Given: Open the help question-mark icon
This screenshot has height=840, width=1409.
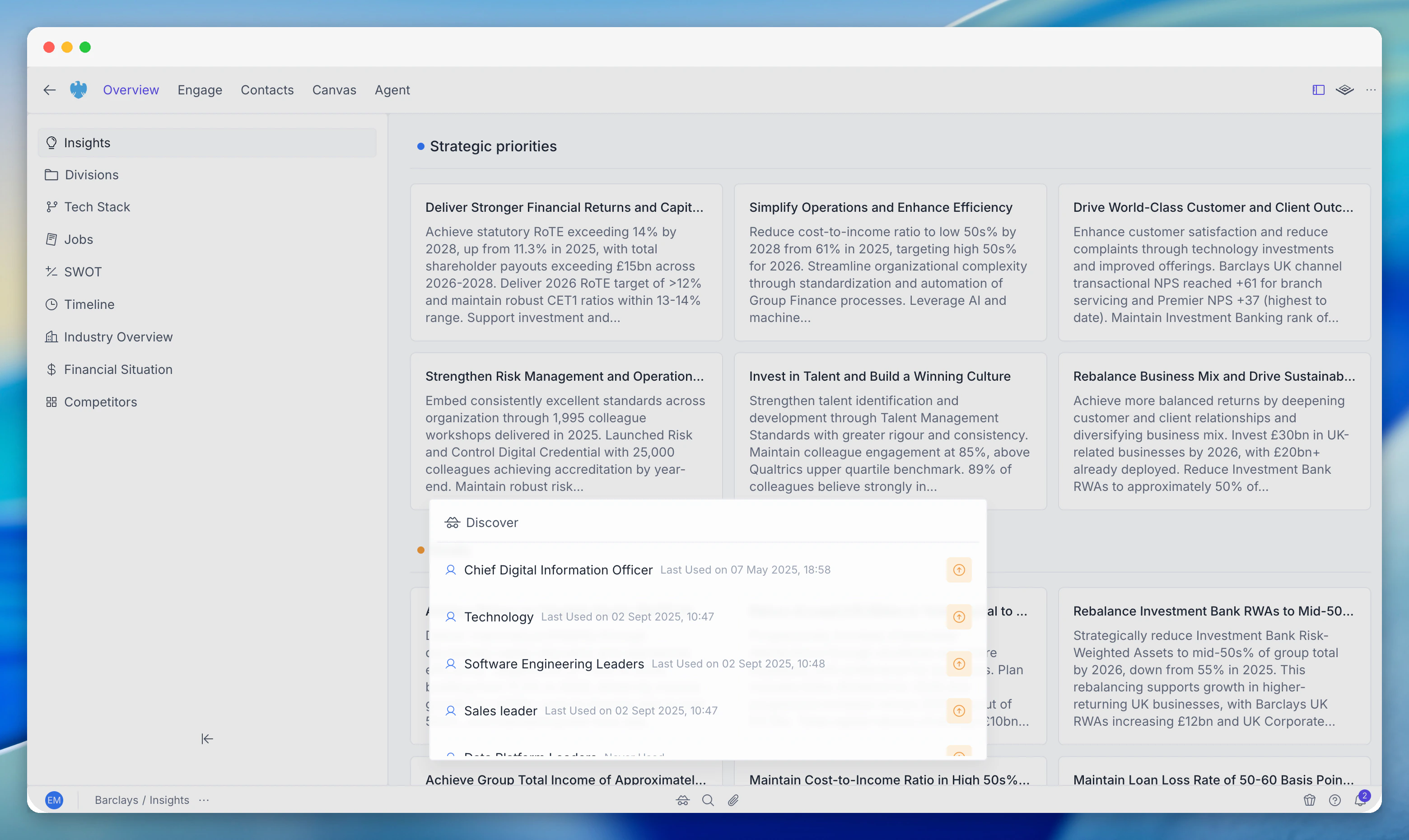Looking at the screenshot, I should tap(1335, 800).
